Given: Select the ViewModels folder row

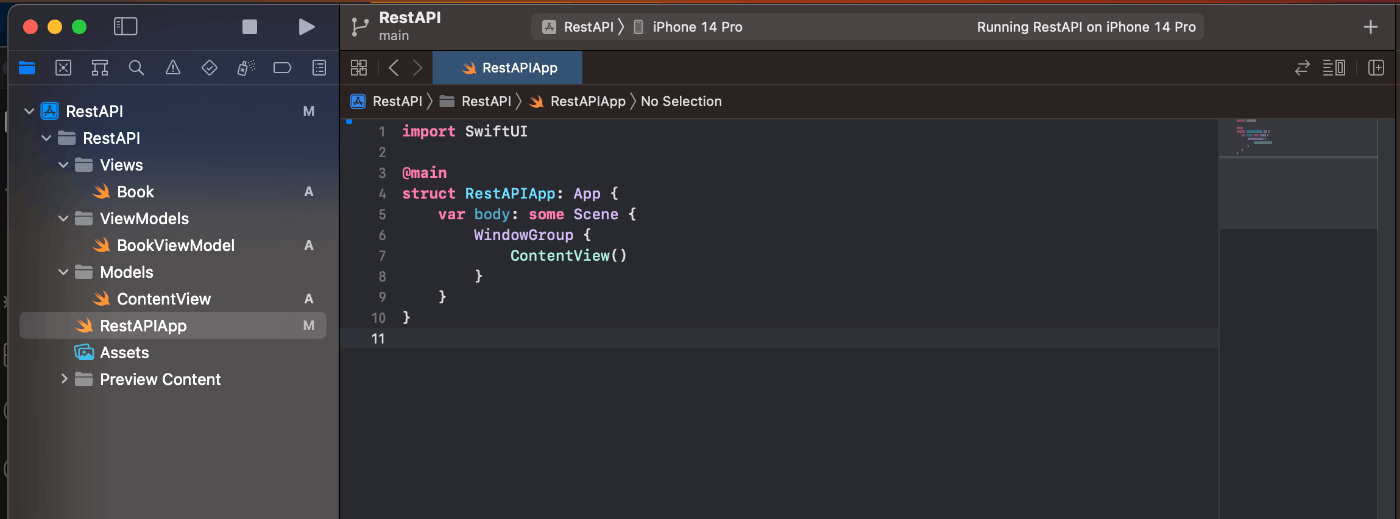Looking at the screenshot, I should [x=173, y=218].
